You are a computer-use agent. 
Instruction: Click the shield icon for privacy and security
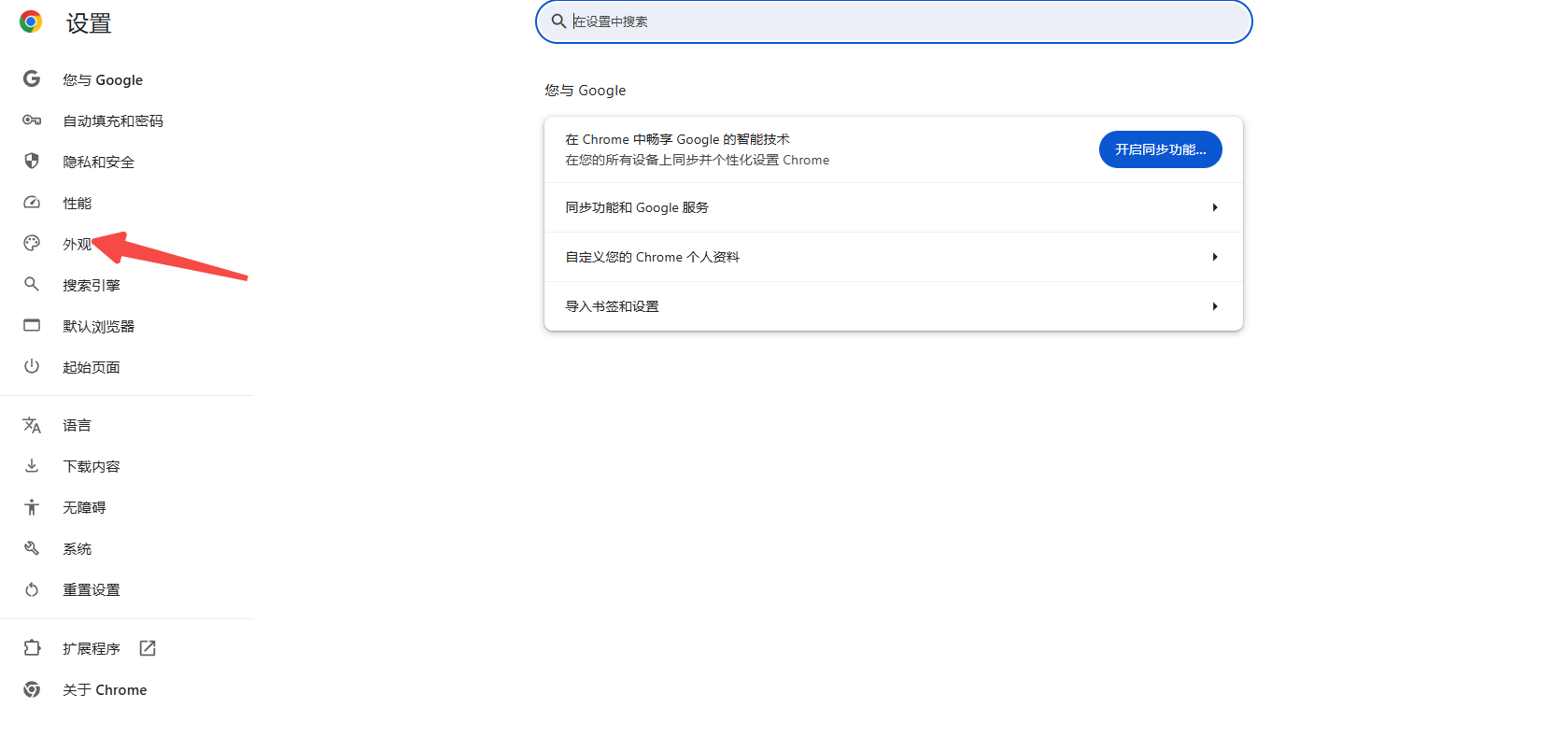pos(32,161)
